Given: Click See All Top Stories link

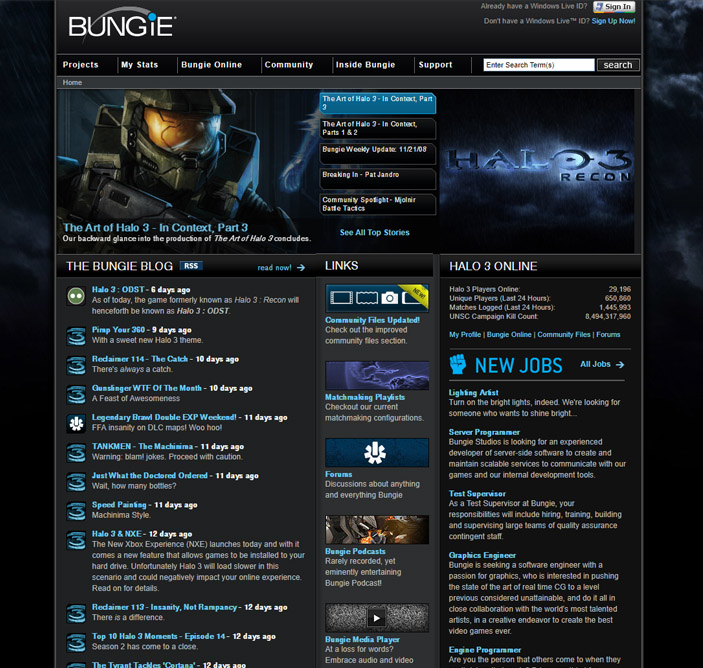Looking at the screenshot, I should (374, 232).
